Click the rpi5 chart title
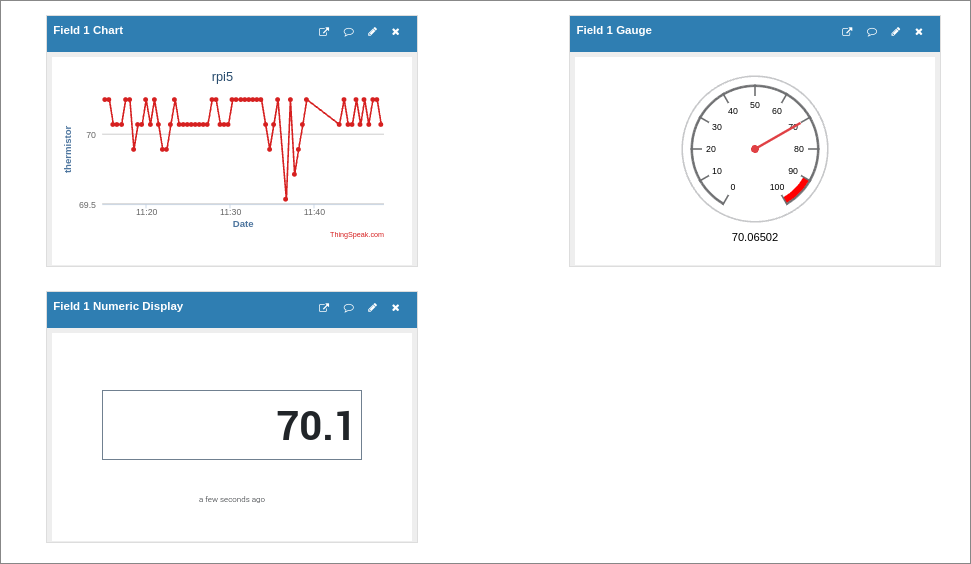 (x=222, y=77)
